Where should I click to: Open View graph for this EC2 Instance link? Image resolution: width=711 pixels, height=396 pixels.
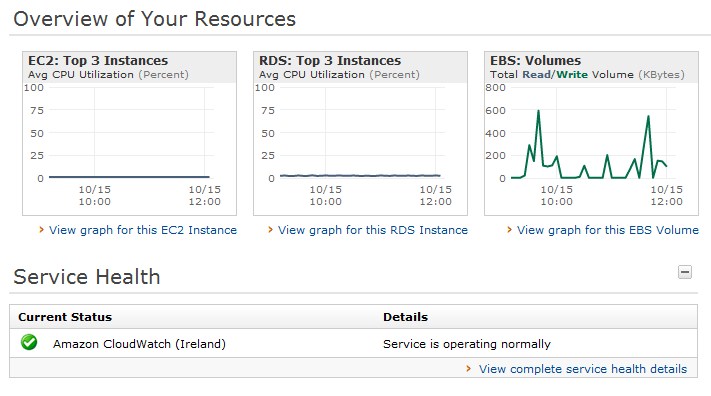[143, 230]
